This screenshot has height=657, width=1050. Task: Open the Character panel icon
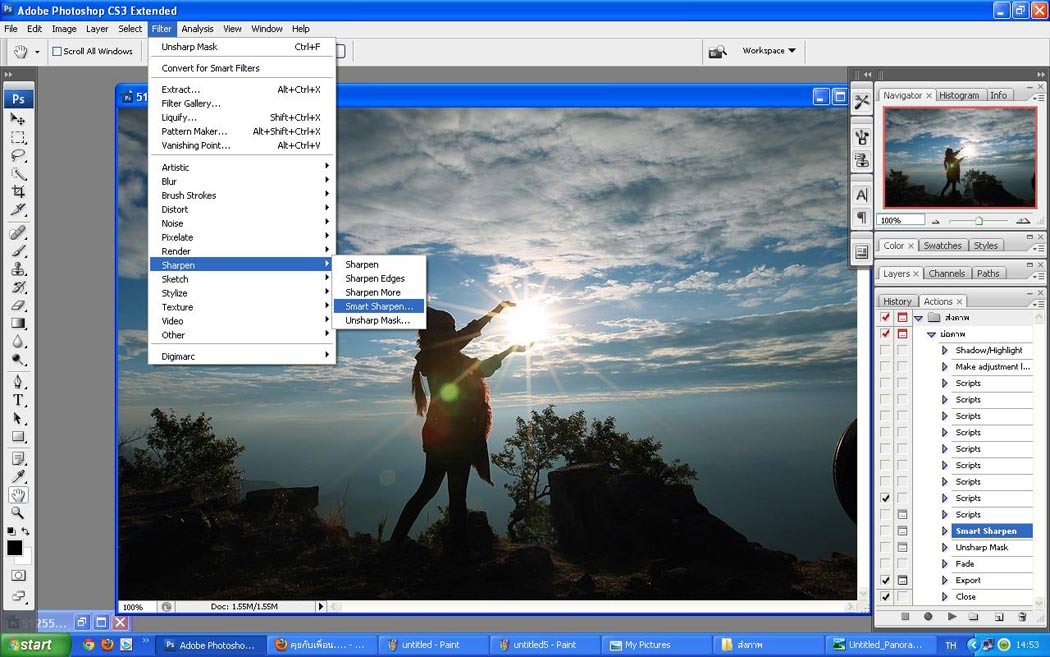tap(861, 194)
